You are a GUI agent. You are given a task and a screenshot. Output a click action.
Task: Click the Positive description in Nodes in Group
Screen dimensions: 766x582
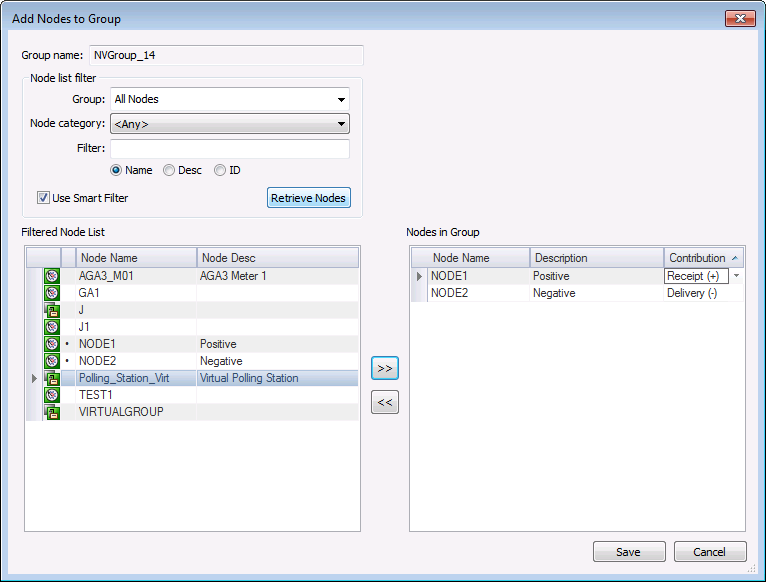[551, 276]
